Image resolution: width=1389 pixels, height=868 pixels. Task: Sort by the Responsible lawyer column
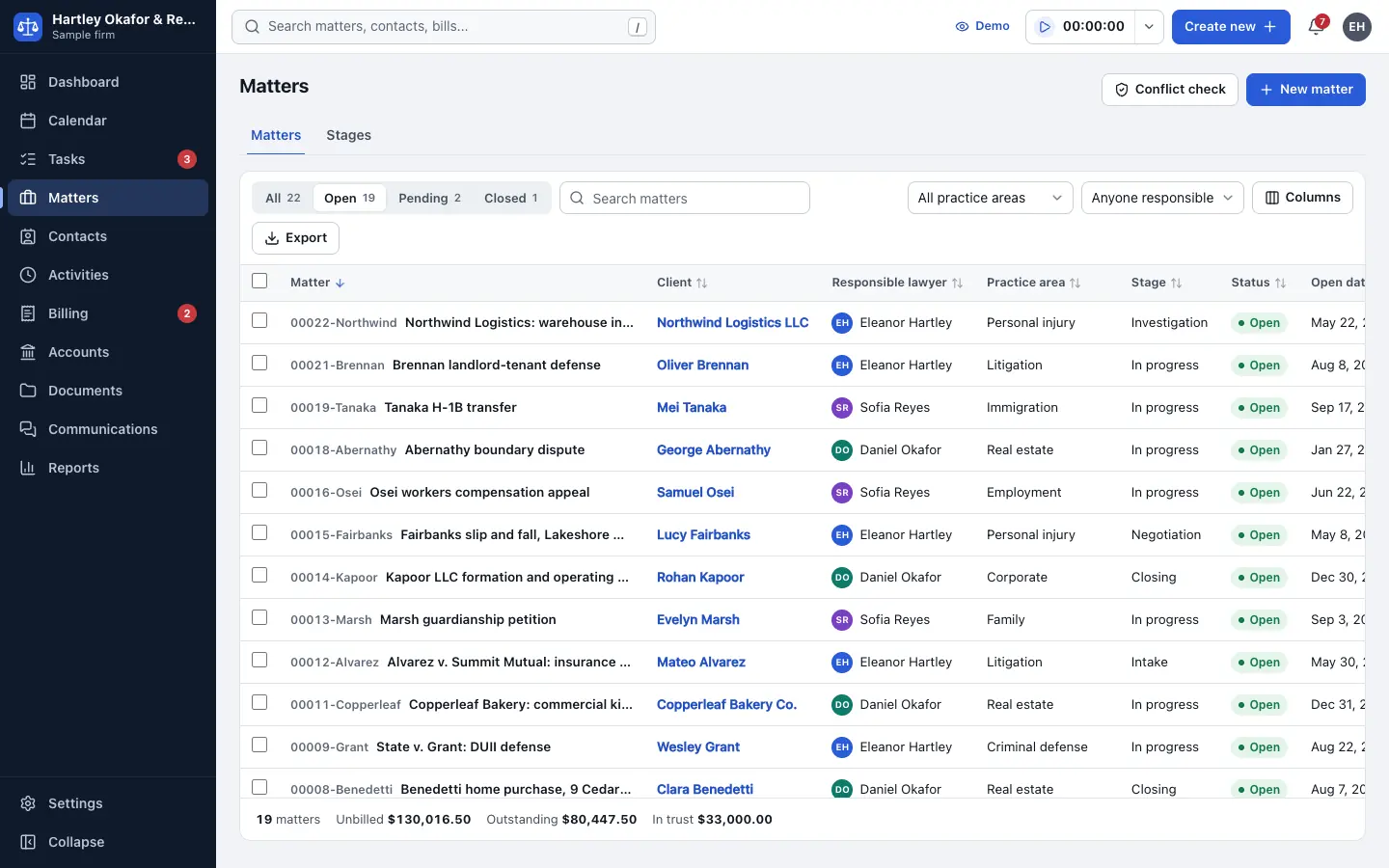coord(897,283)
